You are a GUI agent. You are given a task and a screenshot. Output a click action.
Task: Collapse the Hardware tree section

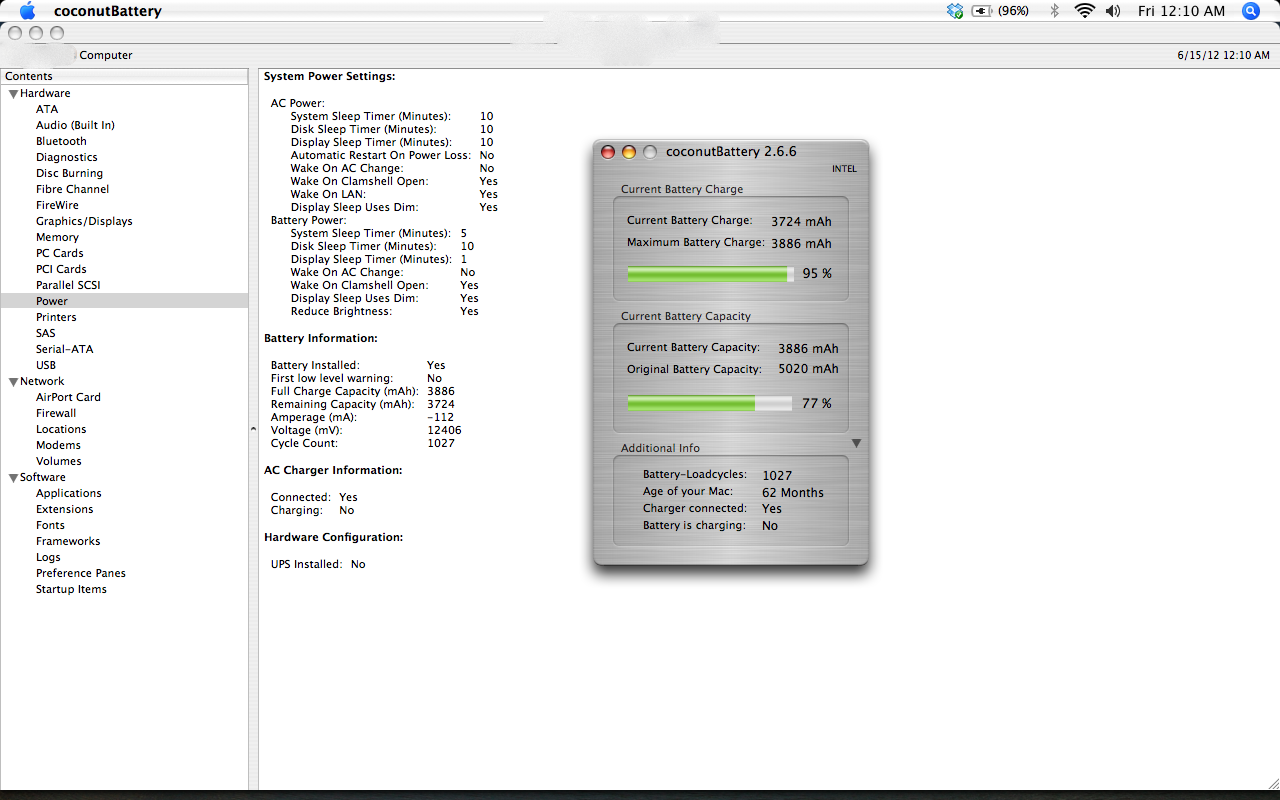pos(13,94)
